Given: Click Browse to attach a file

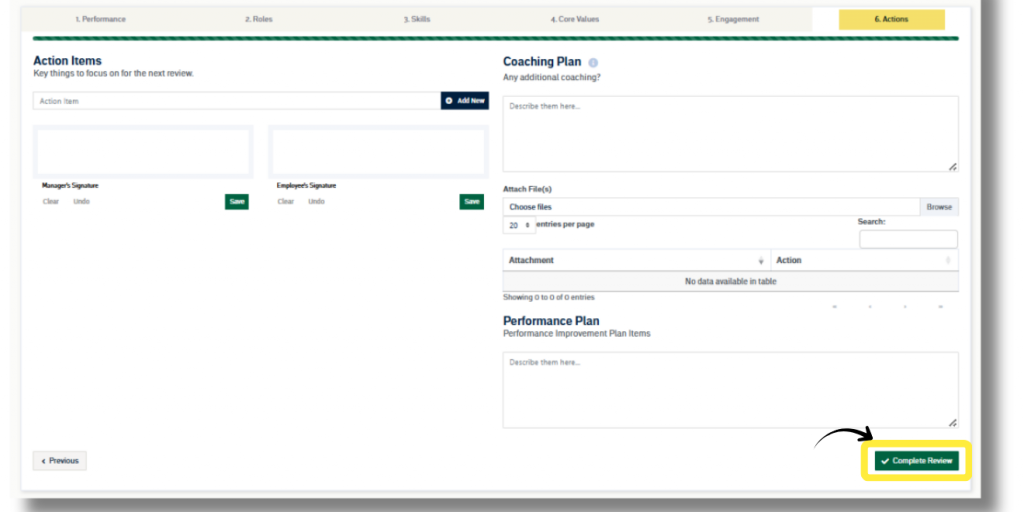Looking at the screenshot, I should [x=938, y=207].
